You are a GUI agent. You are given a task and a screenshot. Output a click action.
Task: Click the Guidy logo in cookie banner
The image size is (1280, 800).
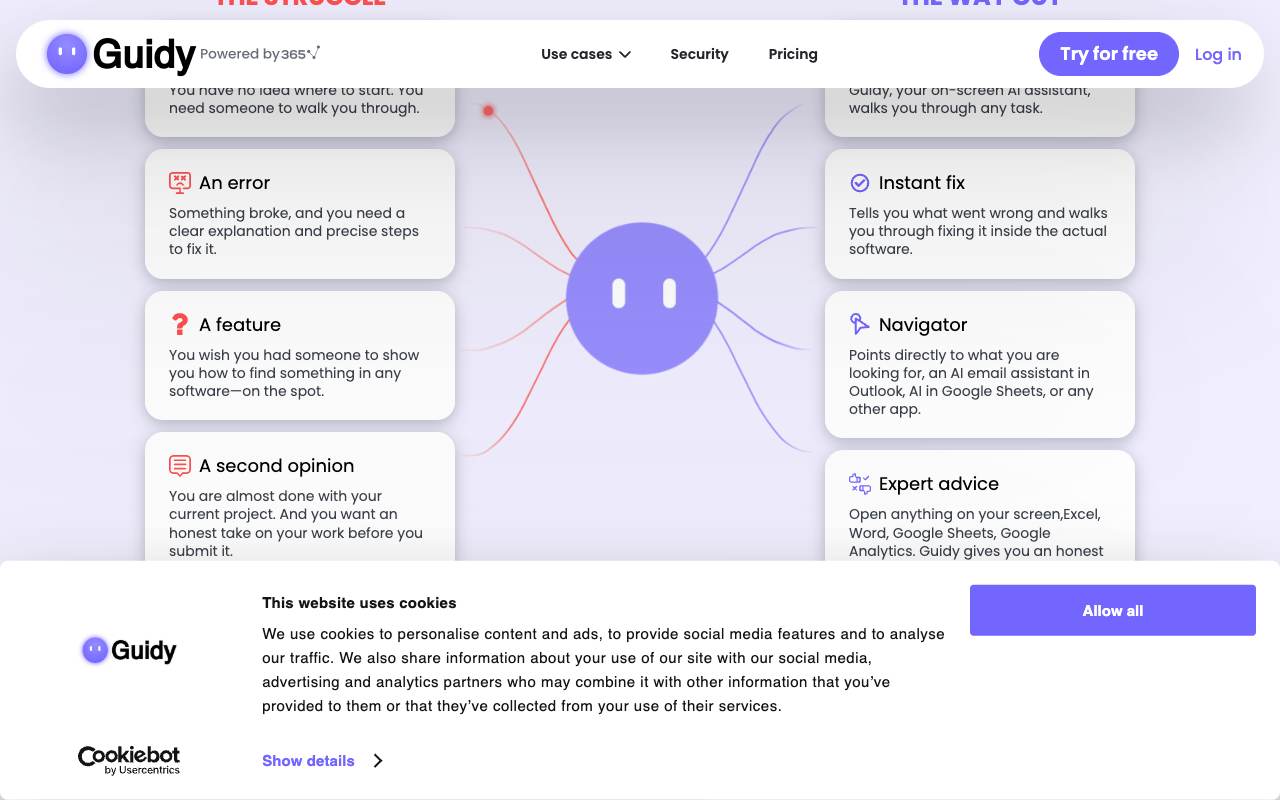click(129, 650)
